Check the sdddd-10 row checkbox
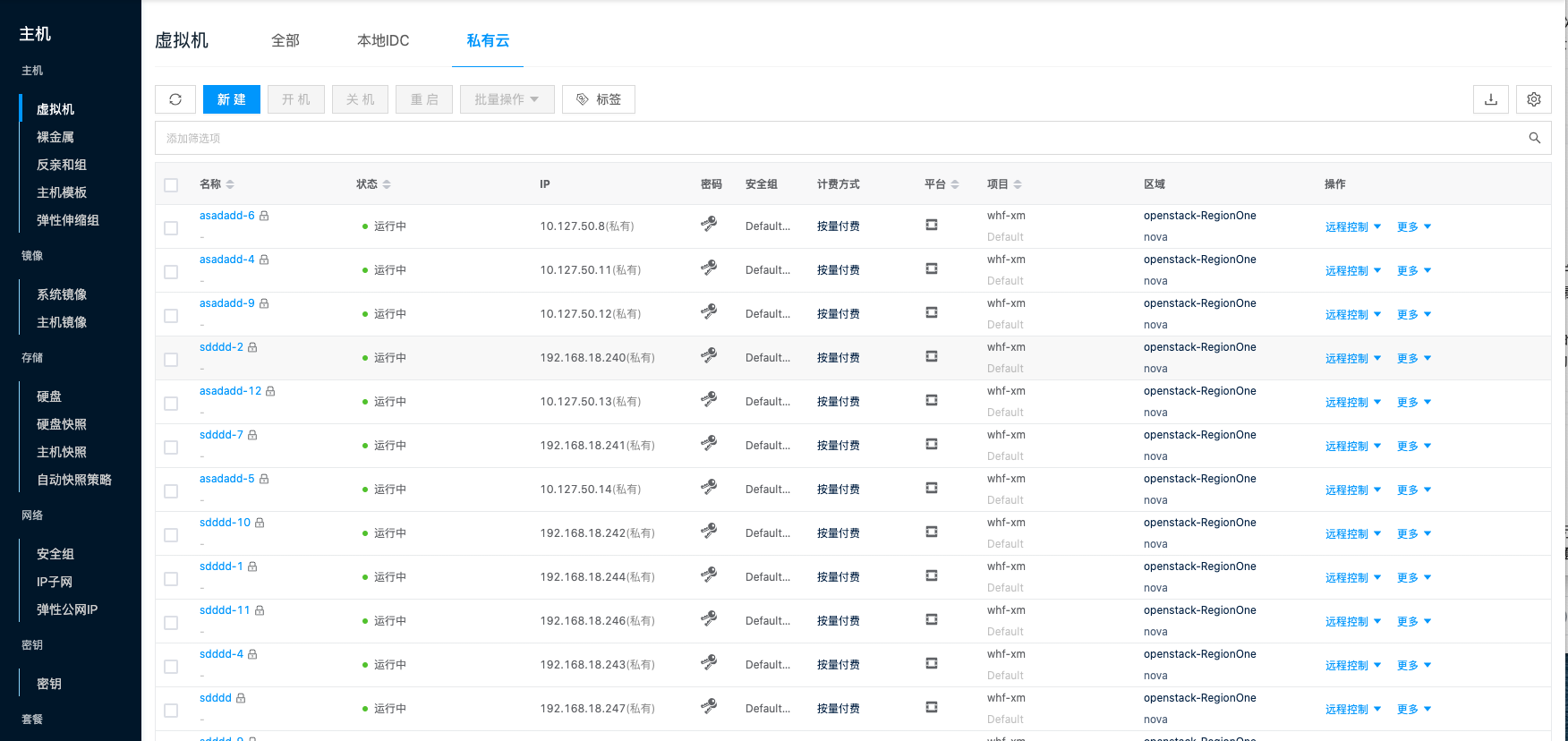Viewport: 1568px width, 741px height. pyautogui.click(x=171, y=535)
